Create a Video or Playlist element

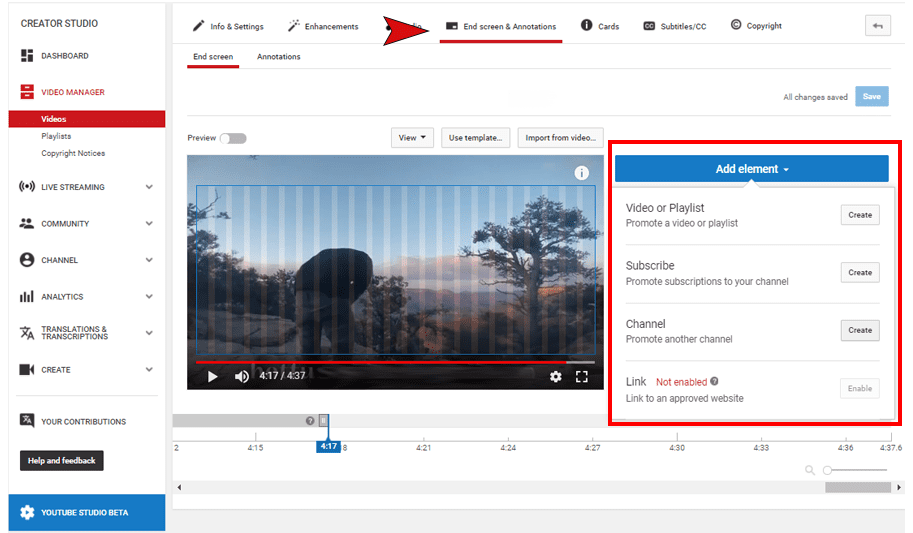[x=860, y=215]
